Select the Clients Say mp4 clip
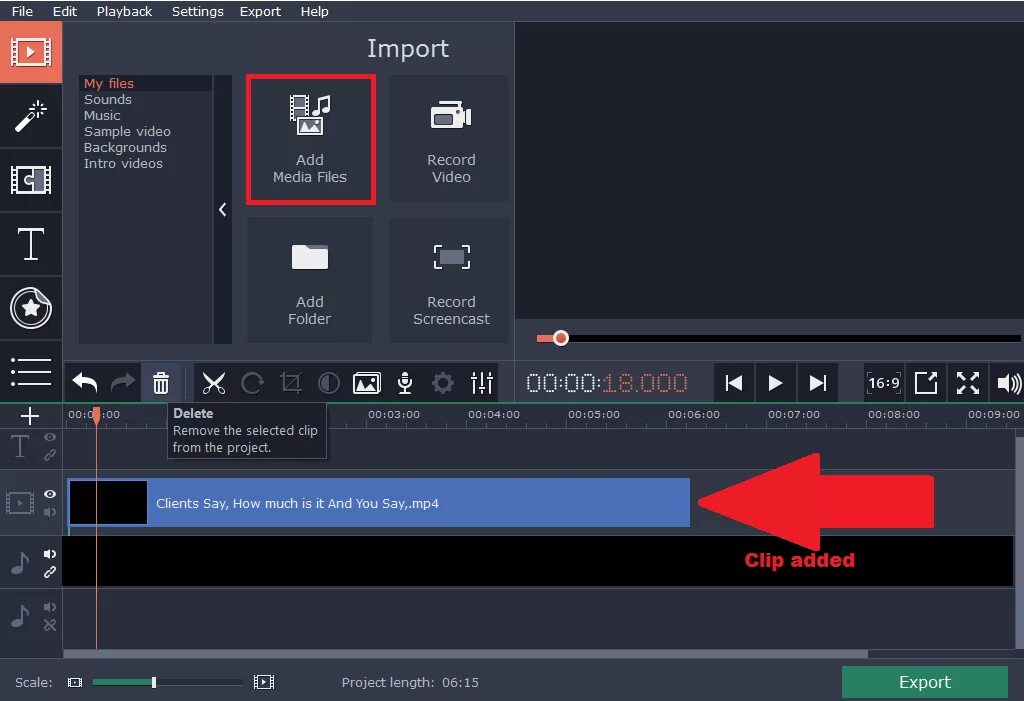 click(x=379, y=502)
